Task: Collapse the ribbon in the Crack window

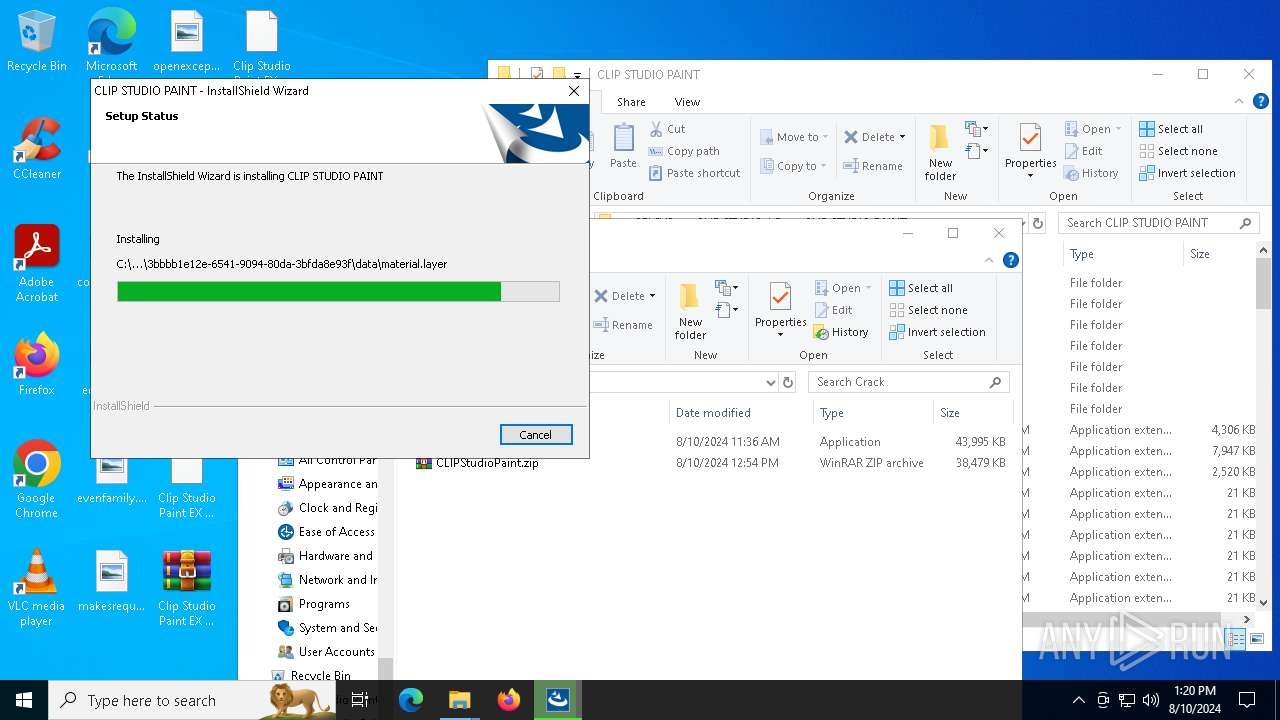Action: [991, 260]
